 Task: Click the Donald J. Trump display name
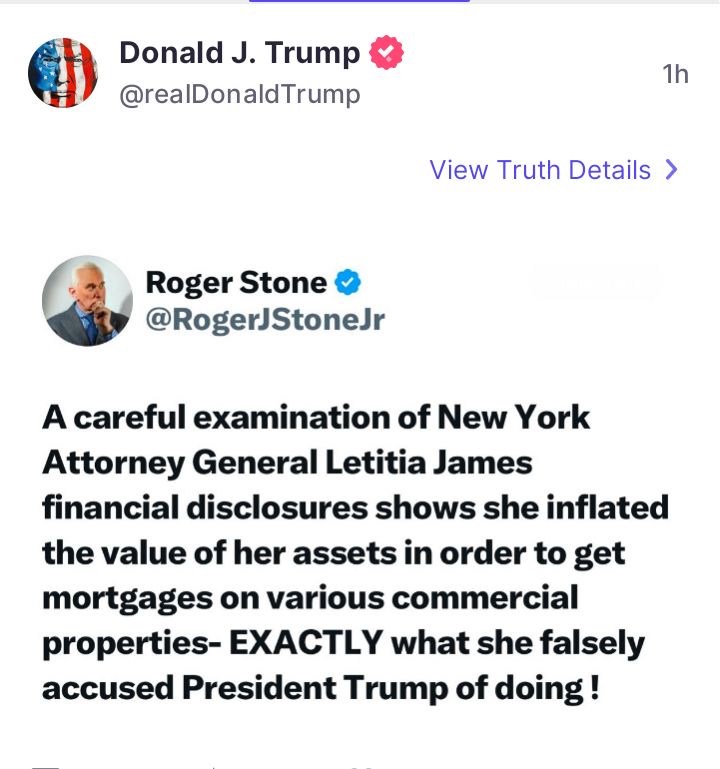tap(240, 53)
